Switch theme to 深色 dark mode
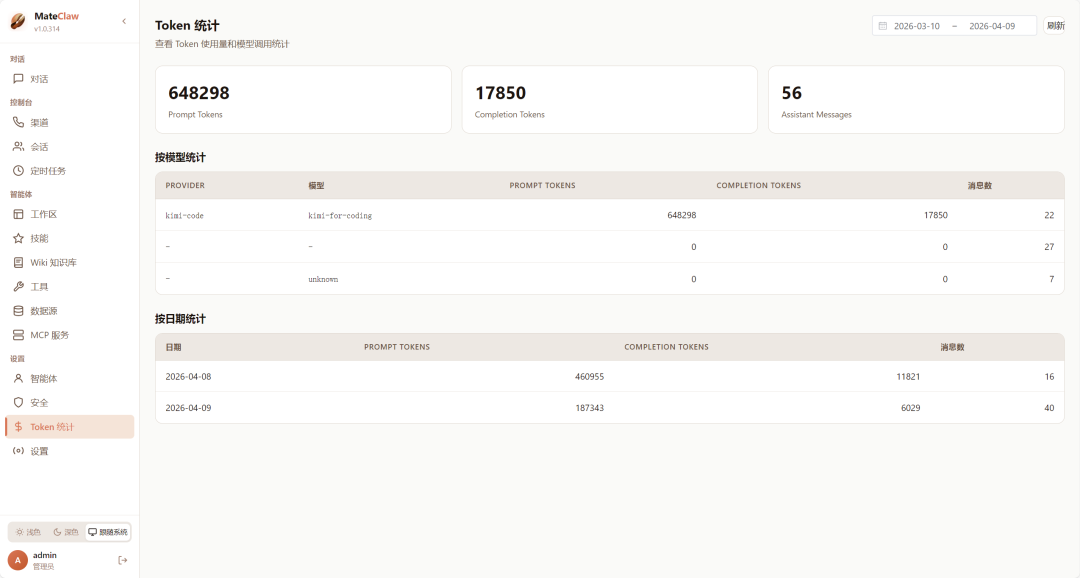The width and height of the screenshot is (1080, 578). (x=65, y=532)
